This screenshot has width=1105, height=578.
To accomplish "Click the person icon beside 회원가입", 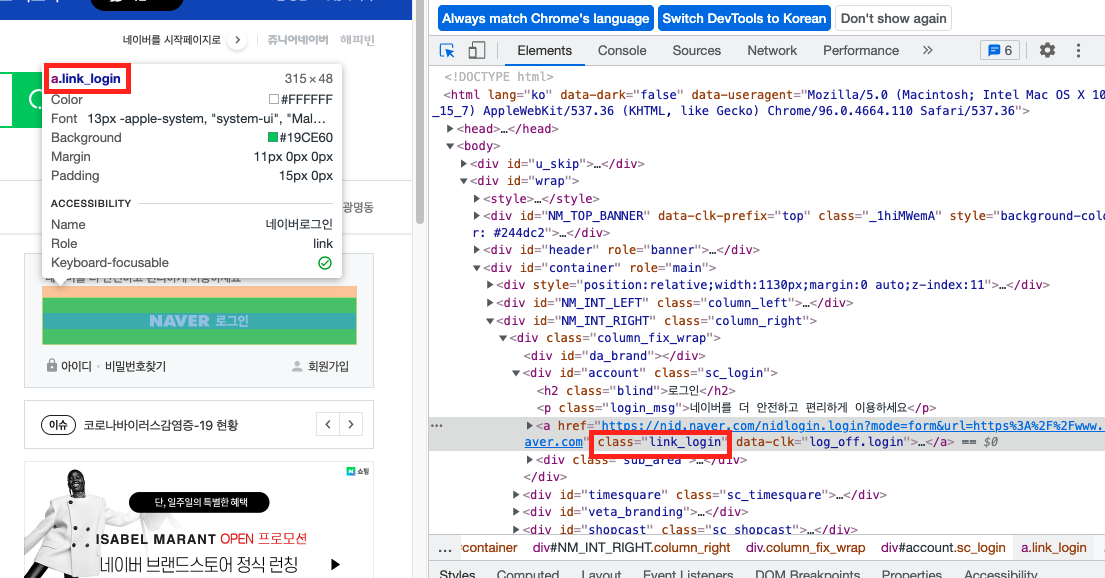I will click(x=297, y=367).
